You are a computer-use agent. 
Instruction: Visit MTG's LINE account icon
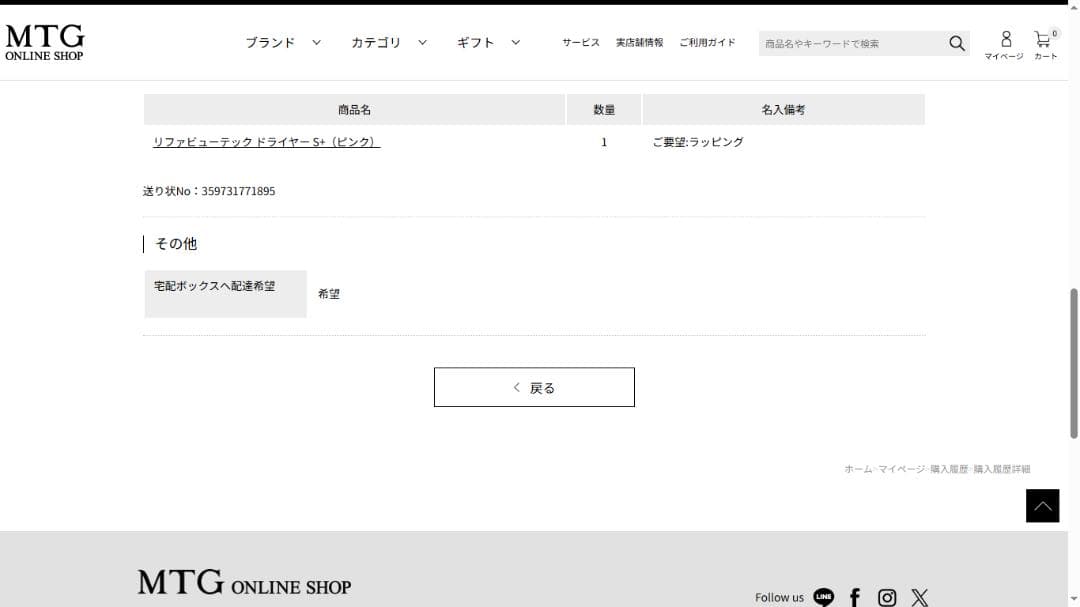[x=822, y=597]
